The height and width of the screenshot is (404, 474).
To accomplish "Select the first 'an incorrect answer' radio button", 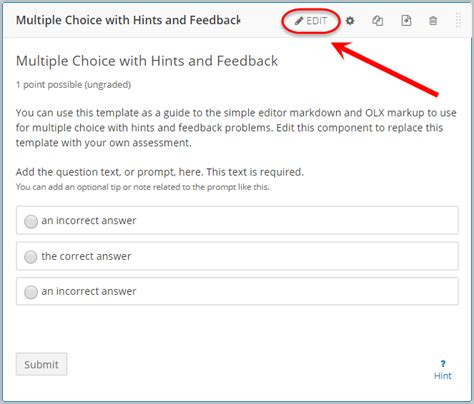I will tap(31, 221).
